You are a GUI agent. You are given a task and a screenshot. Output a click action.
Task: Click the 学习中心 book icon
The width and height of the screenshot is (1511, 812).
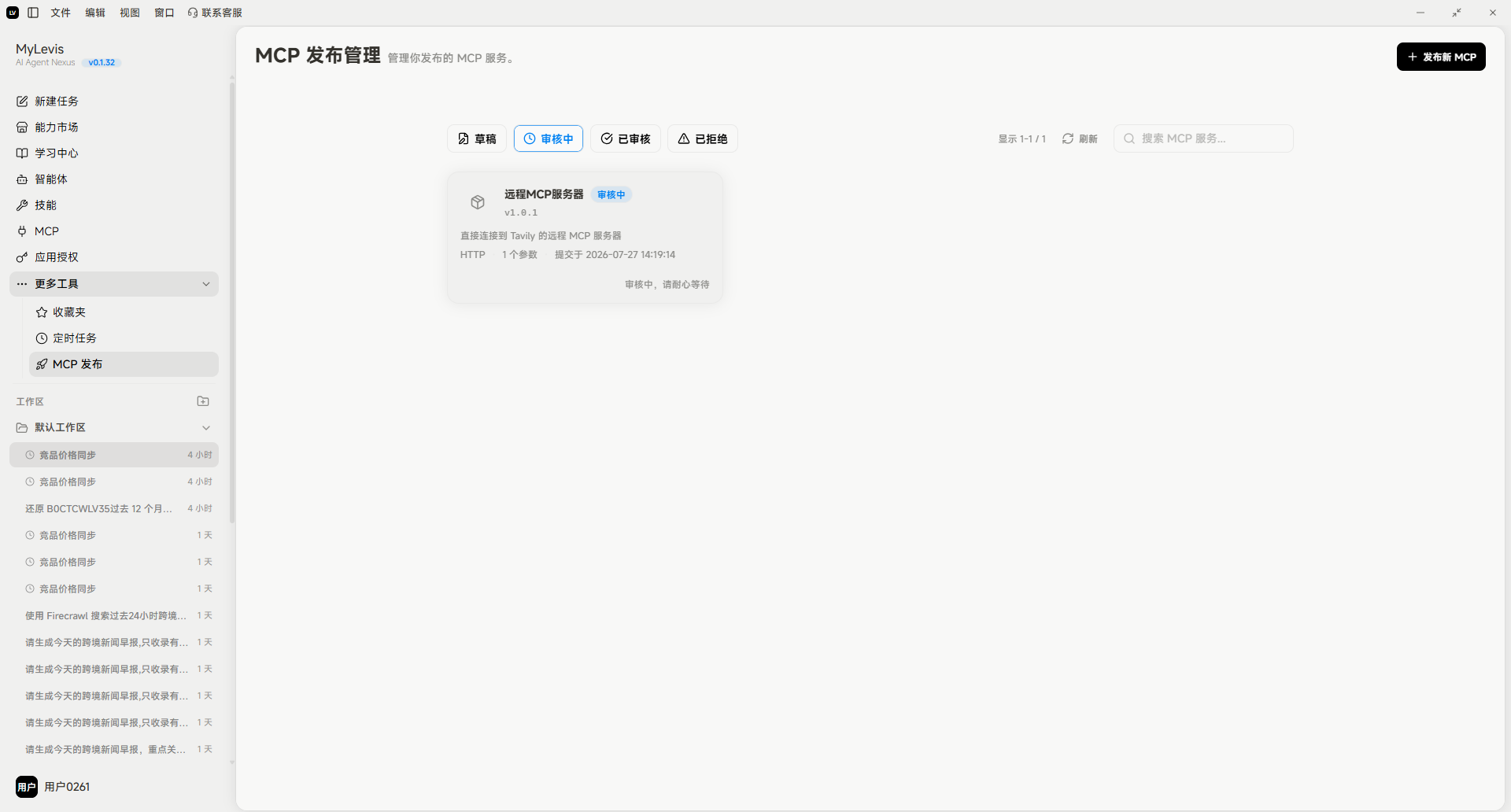point(22,153)
